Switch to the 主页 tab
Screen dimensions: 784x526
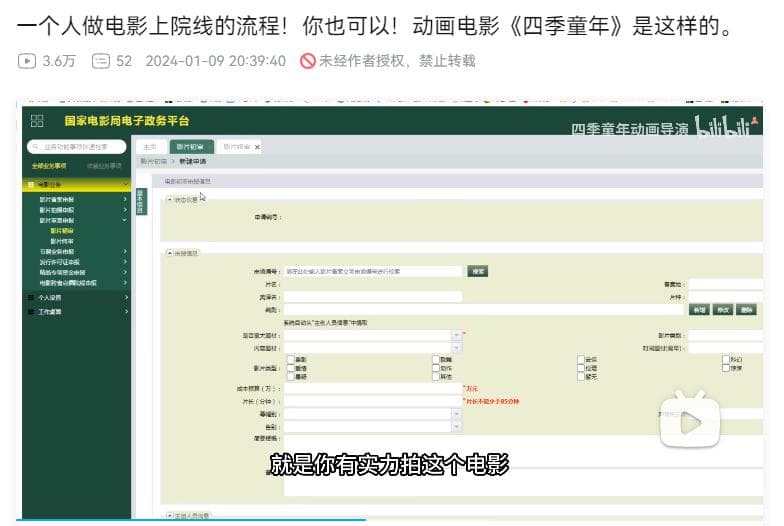(x=149, y=147)
